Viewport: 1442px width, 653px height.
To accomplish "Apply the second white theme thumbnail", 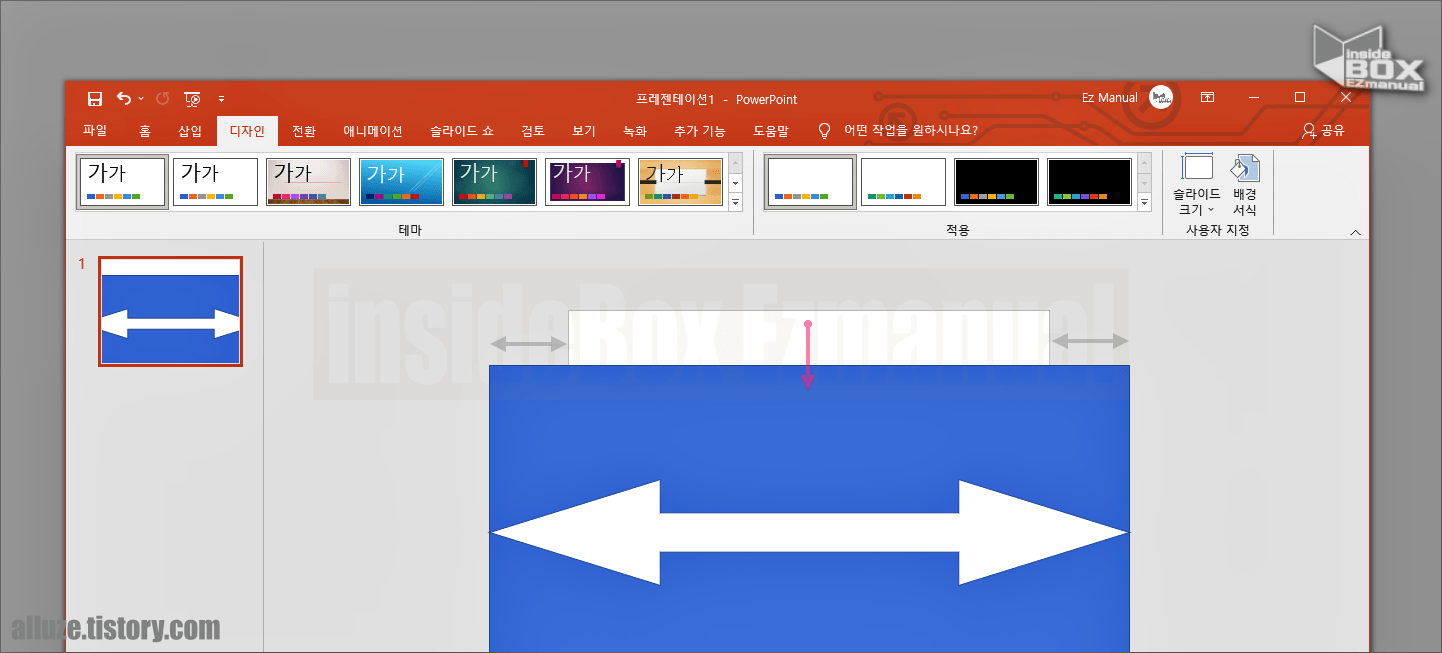I will click(215, 182).
